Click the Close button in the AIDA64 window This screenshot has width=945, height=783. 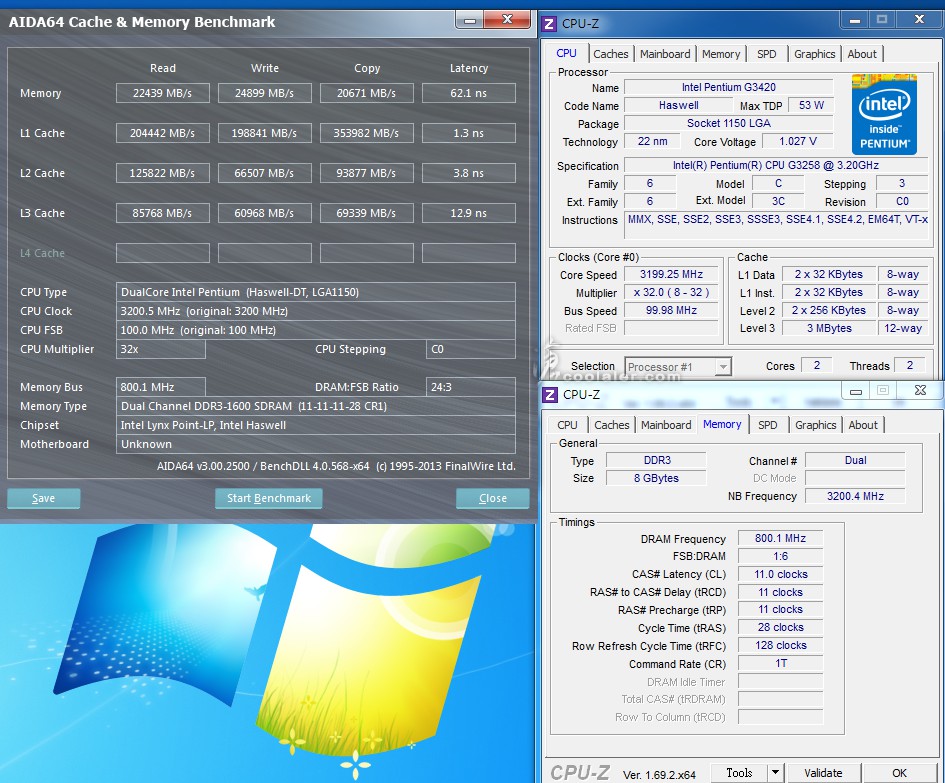click(x=492, y=498)
